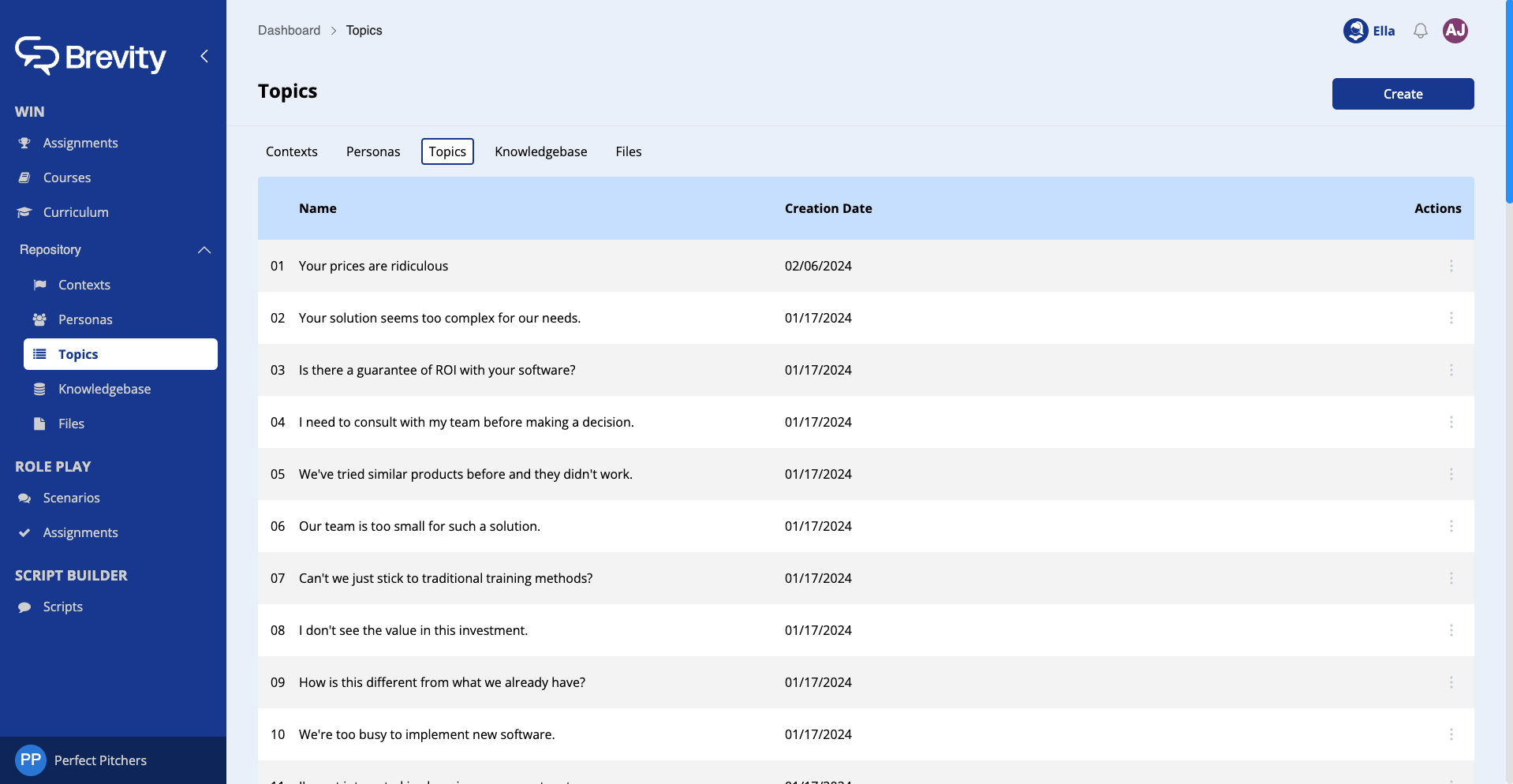This screenshot has width=1513, height=784.
Task: Collapse the Repository section
Action: [x=204, y=250]
